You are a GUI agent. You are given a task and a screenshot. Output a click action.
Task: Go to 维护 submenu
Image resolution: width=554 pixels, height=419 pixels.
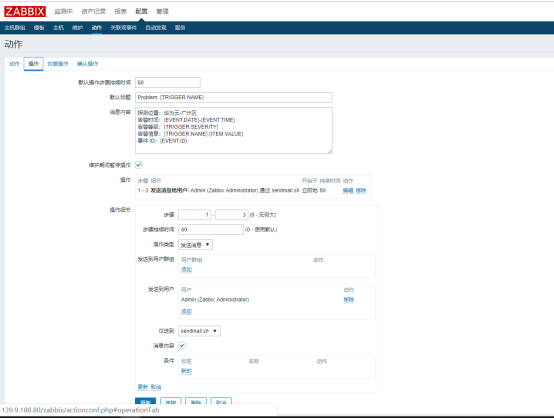[77, 28]
